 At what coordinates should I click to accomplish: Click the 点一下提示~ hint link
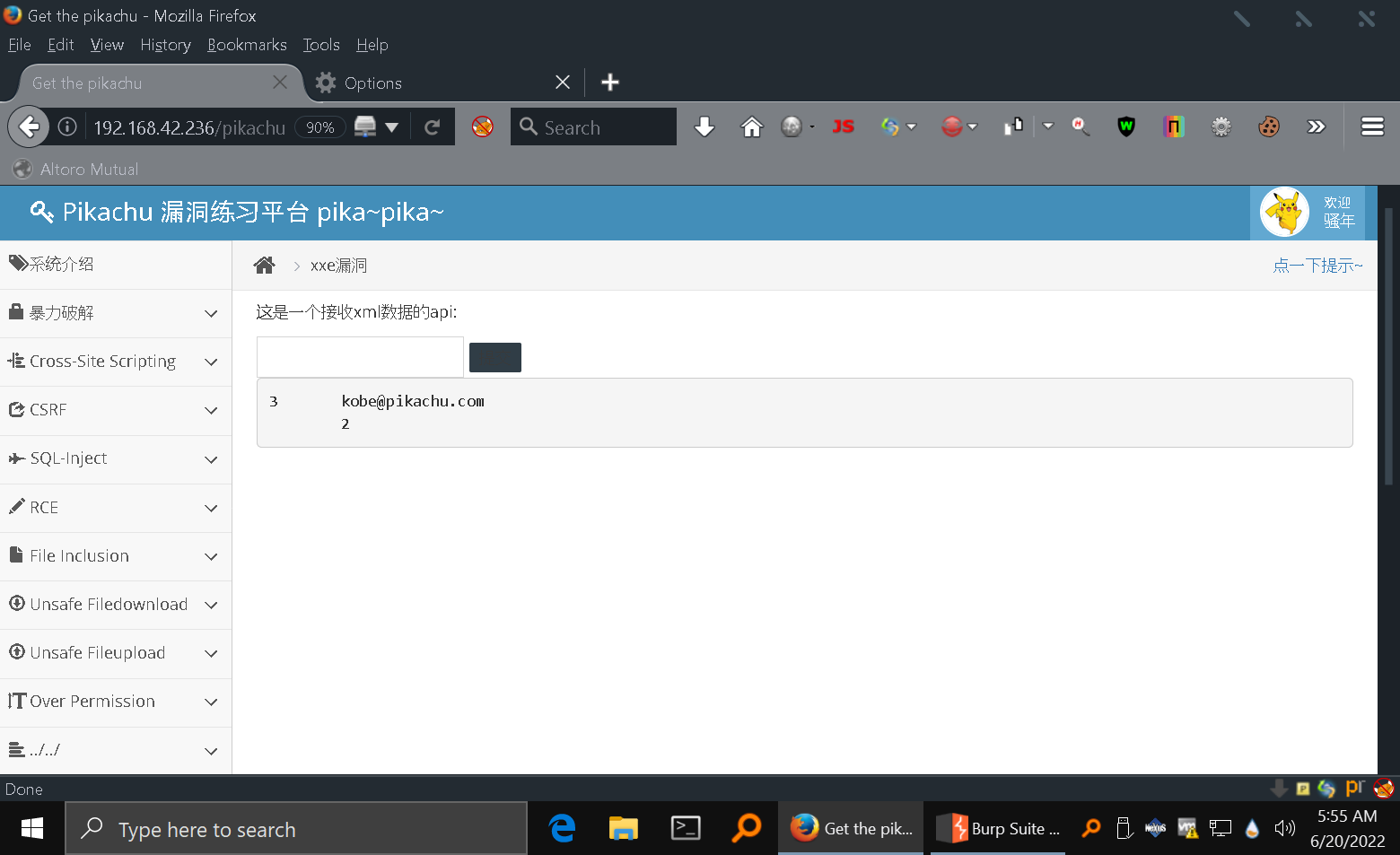click(1317, 266)
